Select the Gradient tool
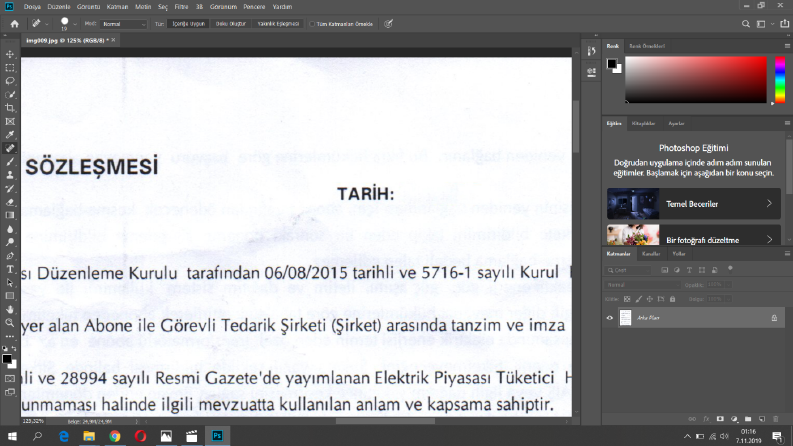 click(10, 215)
